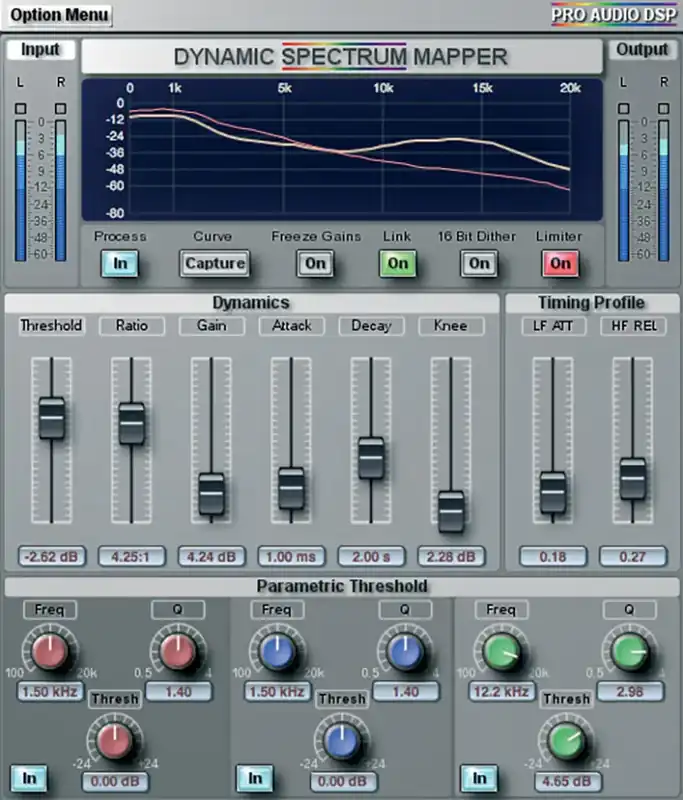Click the Ratio label
Viewport: 683px width, 800px height.
(x=132, y=326)
